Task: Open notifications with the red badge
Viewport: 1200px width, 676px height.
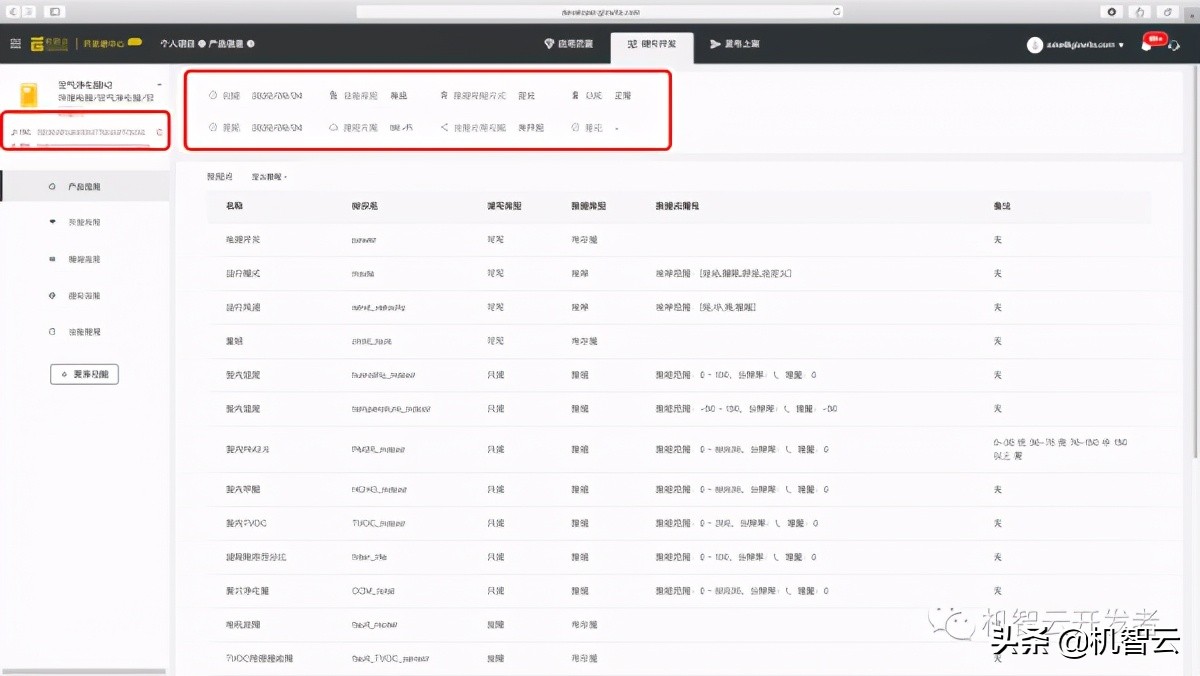Action: click(1148, 44)
